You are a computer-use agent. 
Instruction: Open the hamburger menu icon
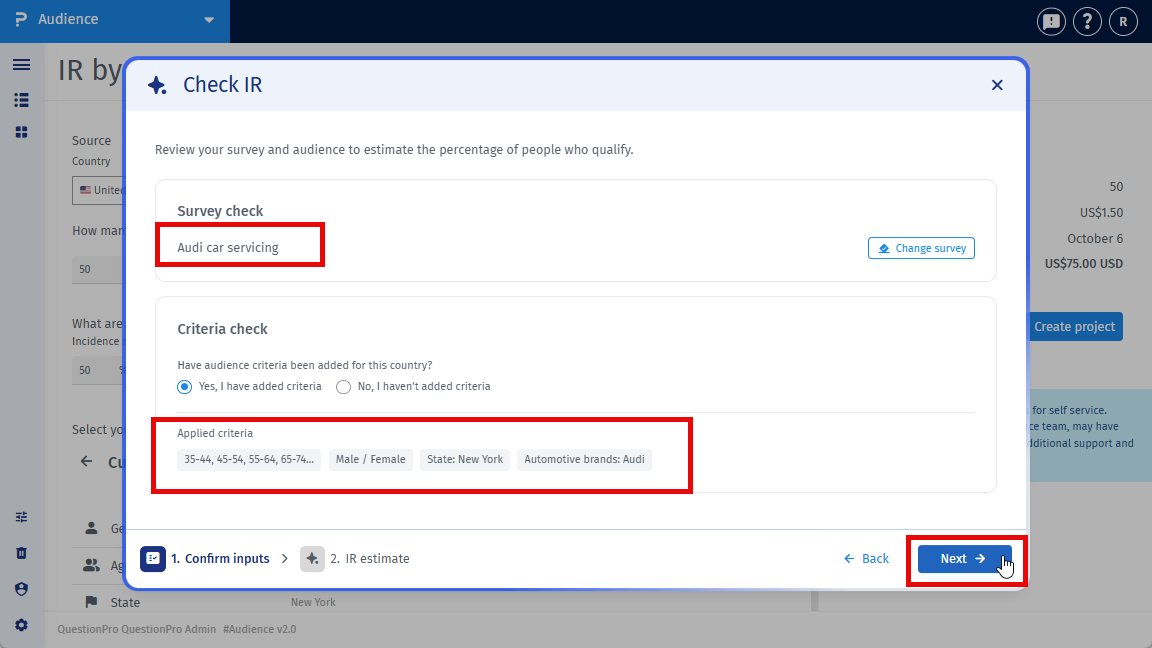tap(21, 65)
